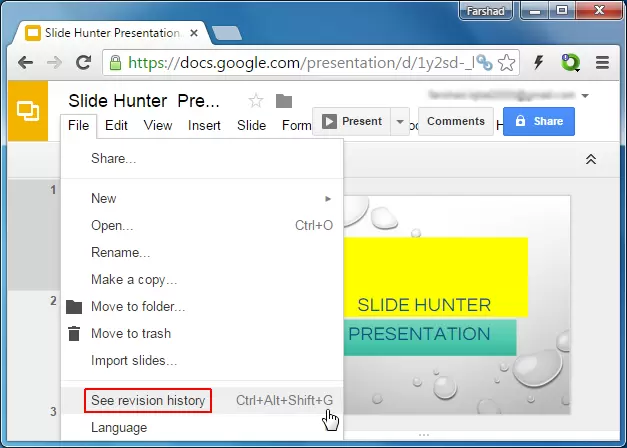Click the browser forward arrow
The image size is (627, 448).
(x=54, y=62)
